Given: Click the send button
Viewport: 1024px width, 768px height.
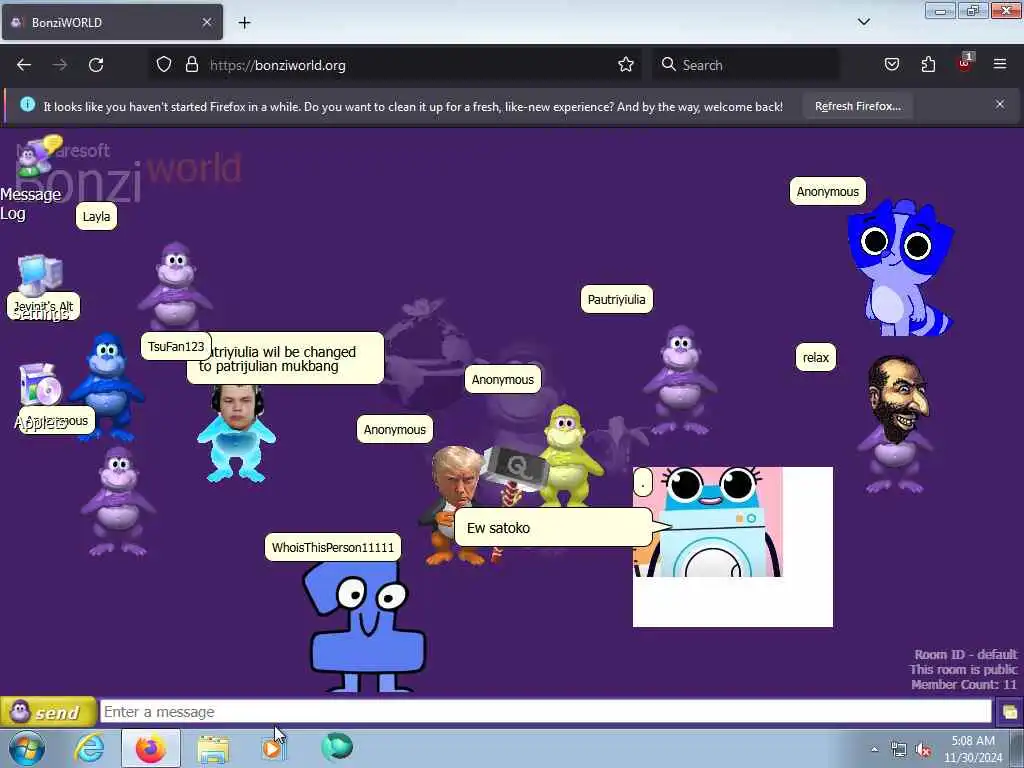Looking at the screenshot, I should coord(48,712).
